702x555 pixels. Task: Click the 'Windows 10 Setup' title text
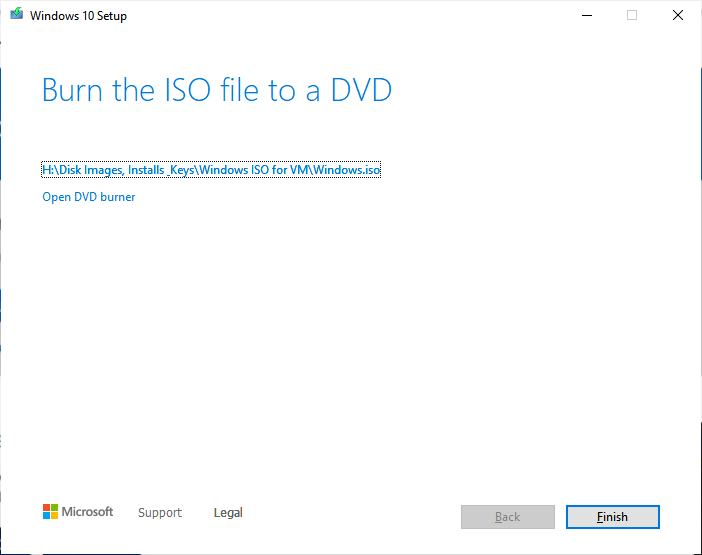click(x=79, y=16)
